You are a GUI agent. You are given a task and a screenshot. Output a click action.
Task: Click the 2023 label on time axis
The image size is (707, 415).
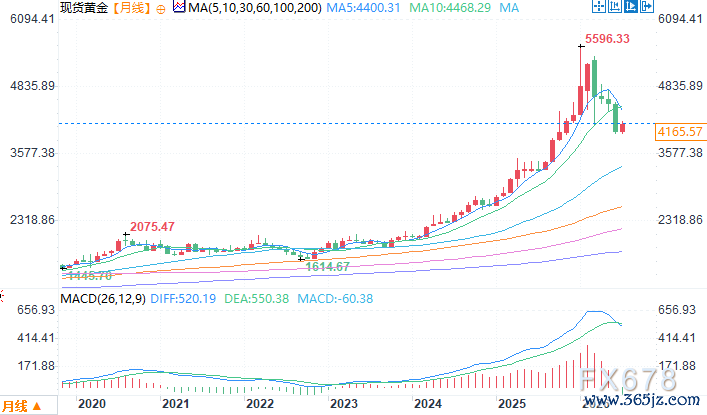pos(344,403)
